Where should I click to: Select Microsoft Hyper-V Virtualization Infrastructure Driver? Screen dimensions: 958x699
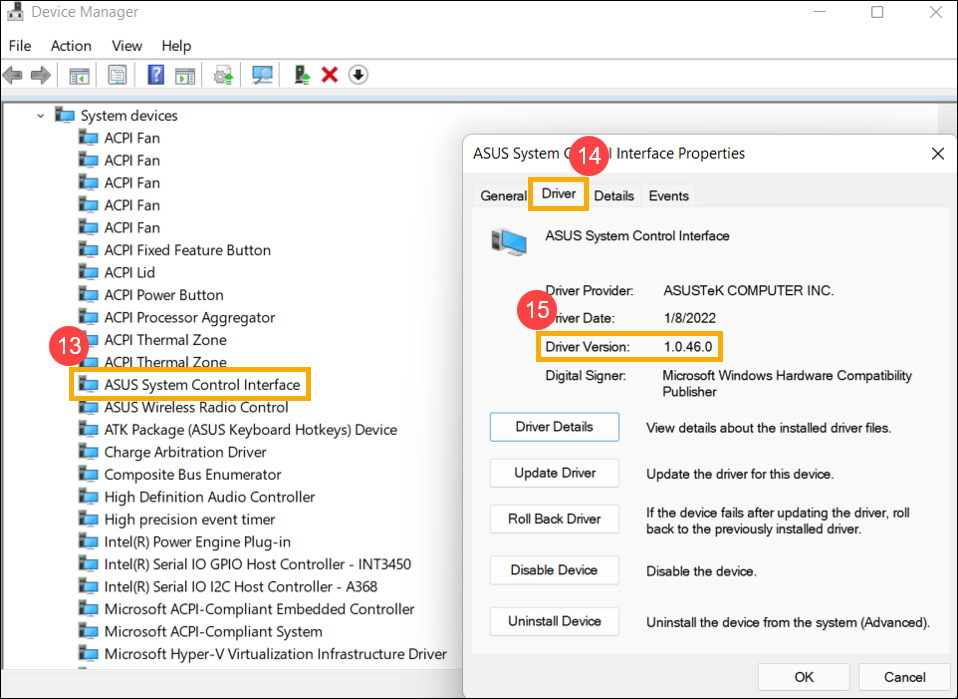(276, 654)
